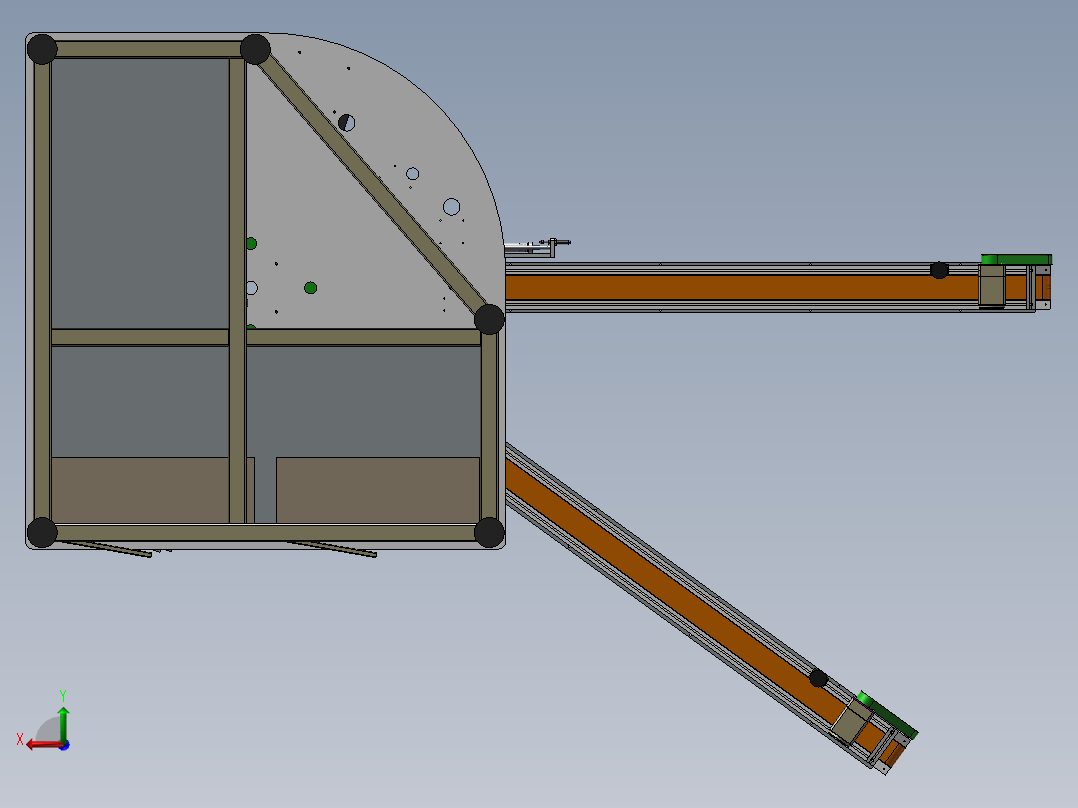Select the diagonal frame brace over curved plate
The image size is (1078, 808).
point(372,180)
